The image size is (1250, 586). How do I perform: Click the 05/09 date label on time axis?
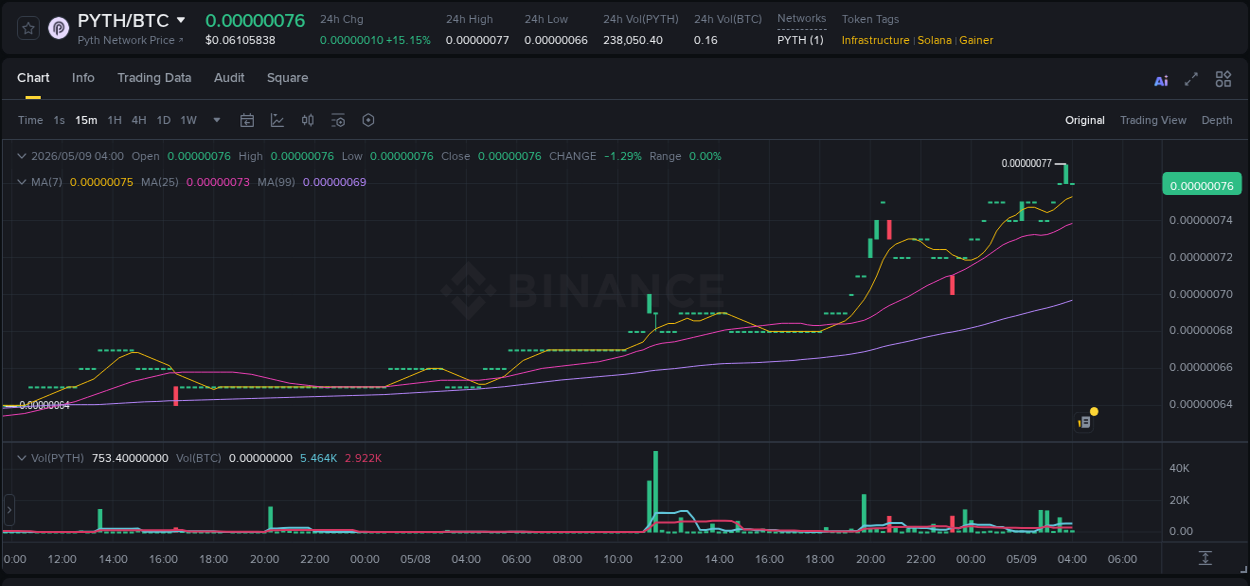(1021, 559)
